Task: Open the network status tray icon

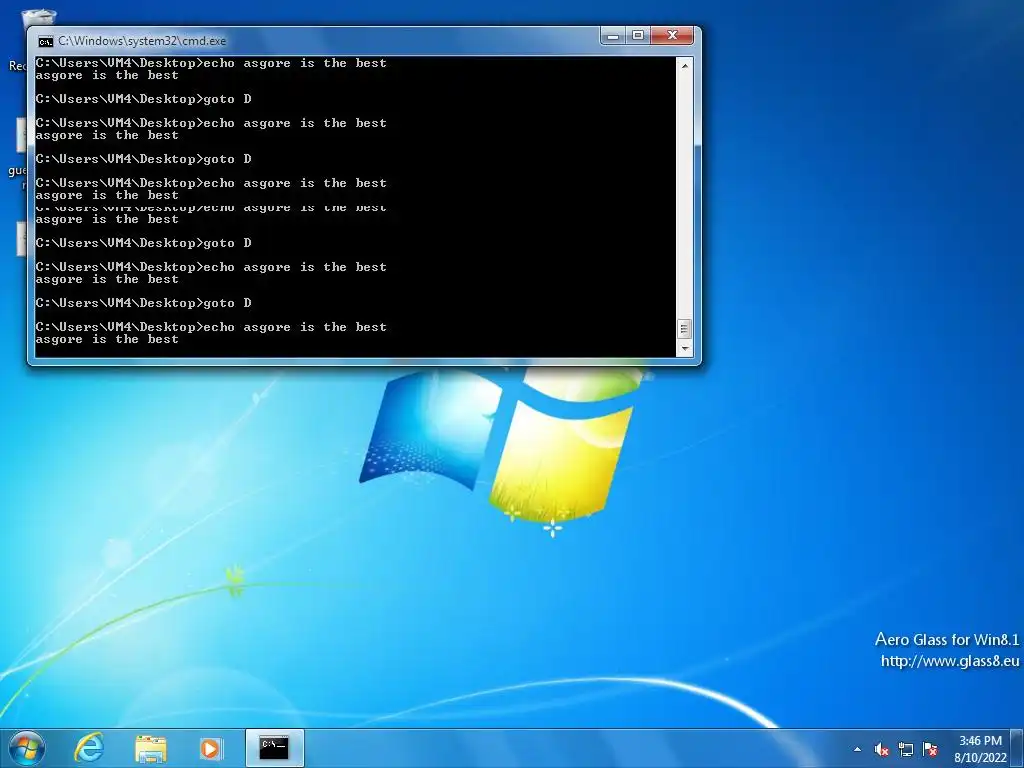Action: click(906, 749)
